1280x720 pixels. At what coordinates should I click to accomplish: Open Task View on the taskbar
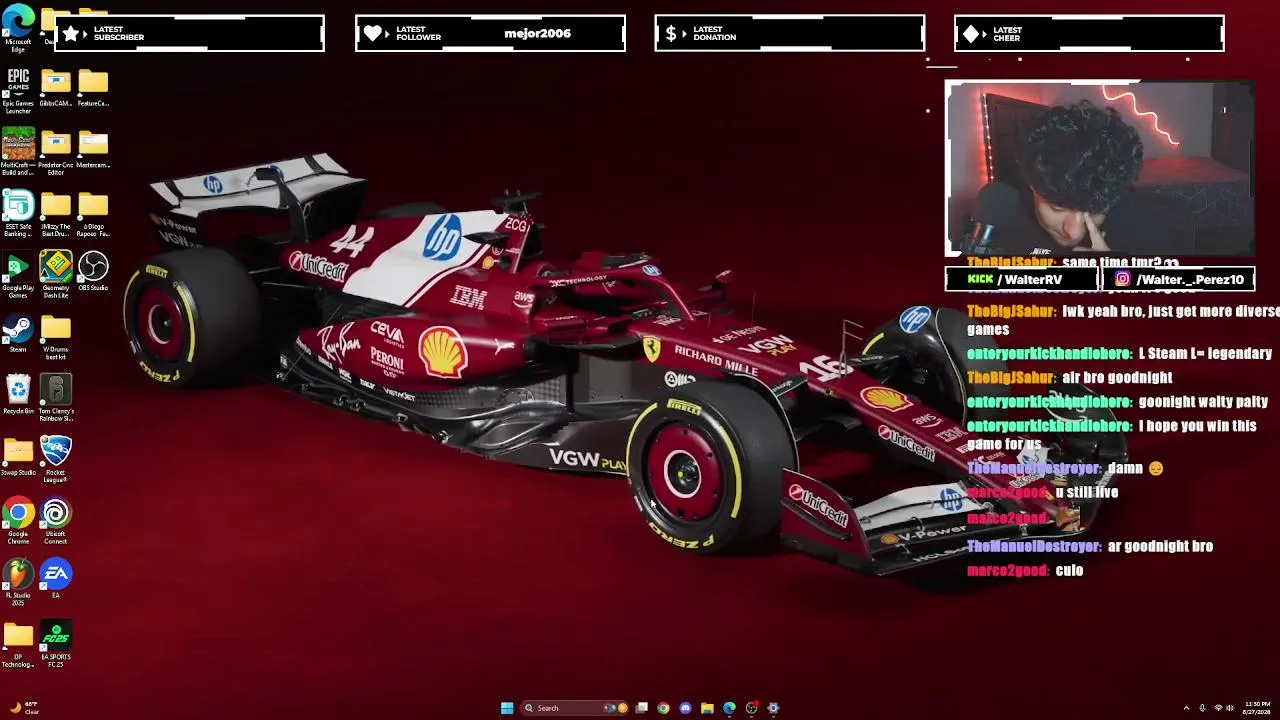click(642, 708)
